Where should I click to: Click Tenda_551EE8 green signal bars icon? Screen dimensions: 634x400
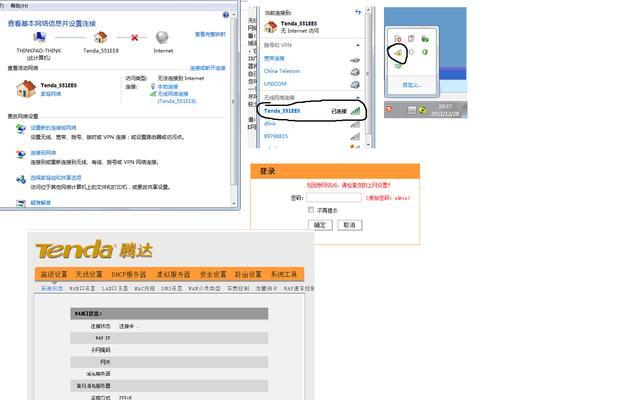click(x=355, y=111)
